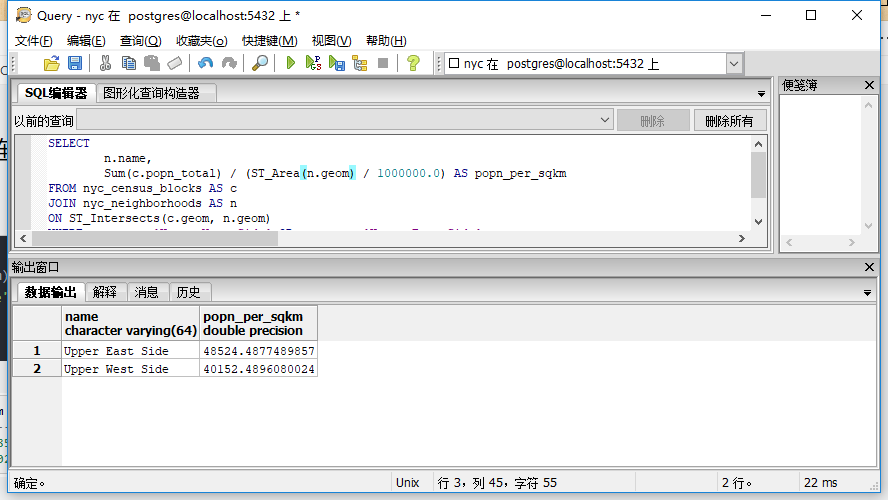Image resolution: width=888 pixels, height=500 pixels.
Task: Click SQL editor vertical scrollbar up arrow
Action: click(758, 144)
